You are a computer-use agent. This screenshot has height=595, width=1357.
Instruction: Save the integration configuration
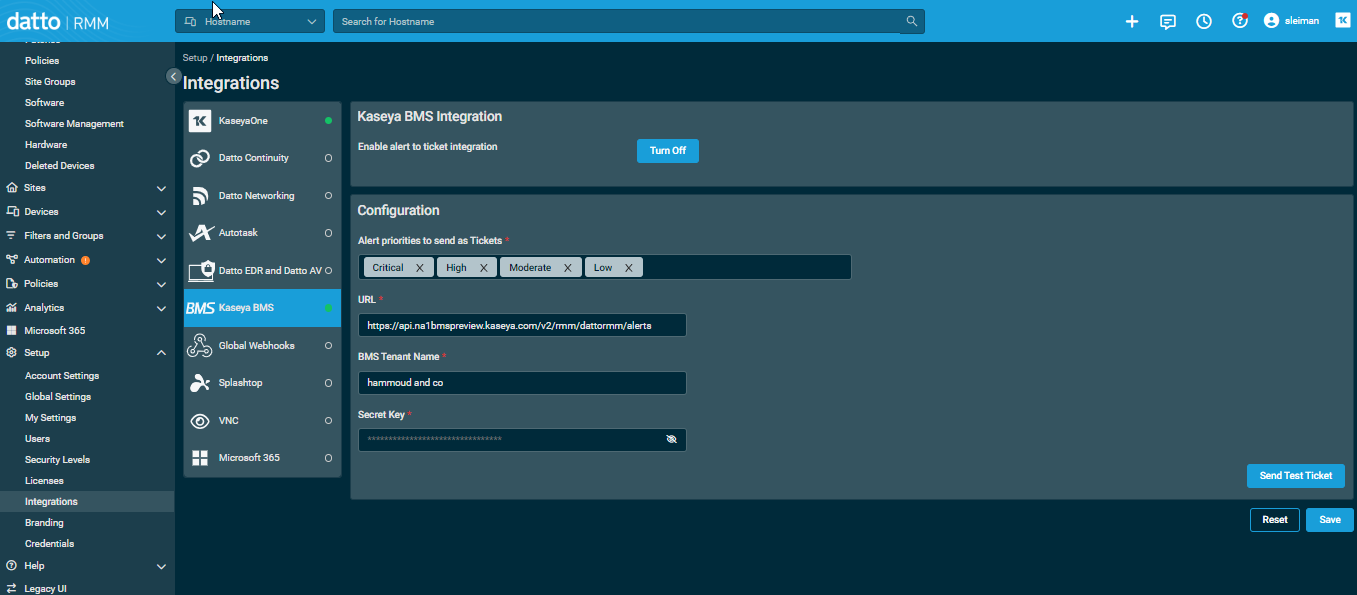point(1329,520)
